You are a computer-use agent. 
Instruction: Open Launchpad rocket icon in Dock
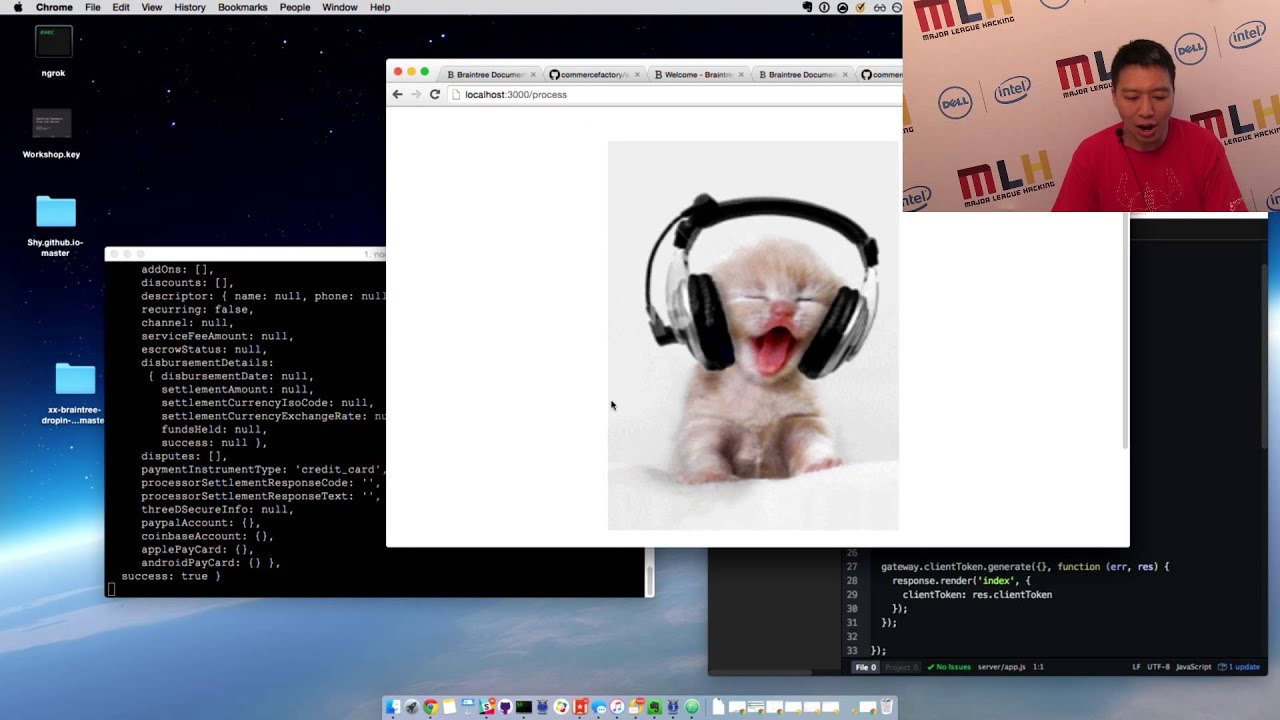pyautogui.click(x=412, y=707)
